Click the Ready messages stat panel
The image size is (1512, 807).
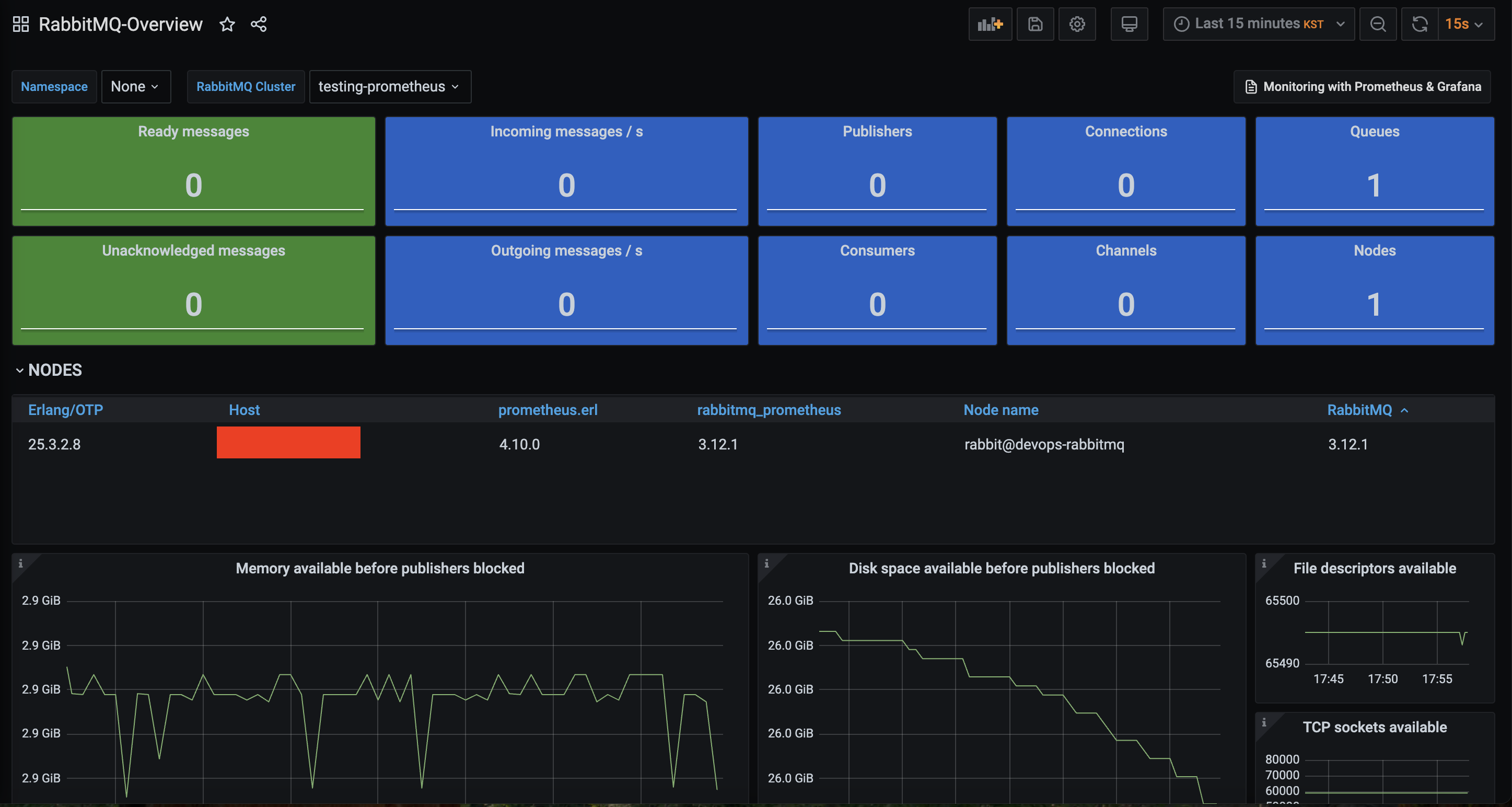coord(194,171)
